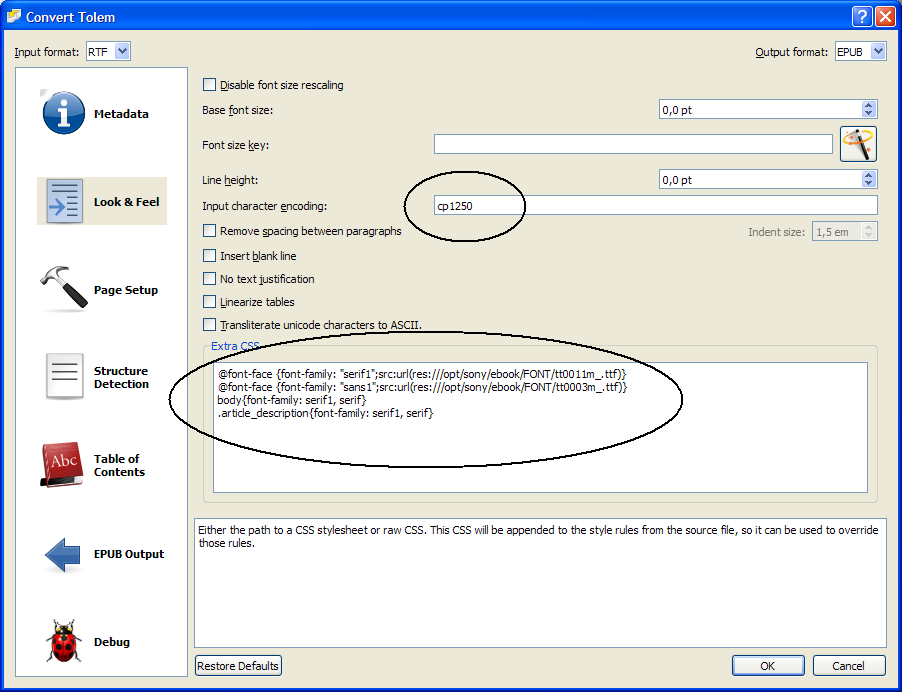
Task: Click the Cancel button
Action: [849, 666]
